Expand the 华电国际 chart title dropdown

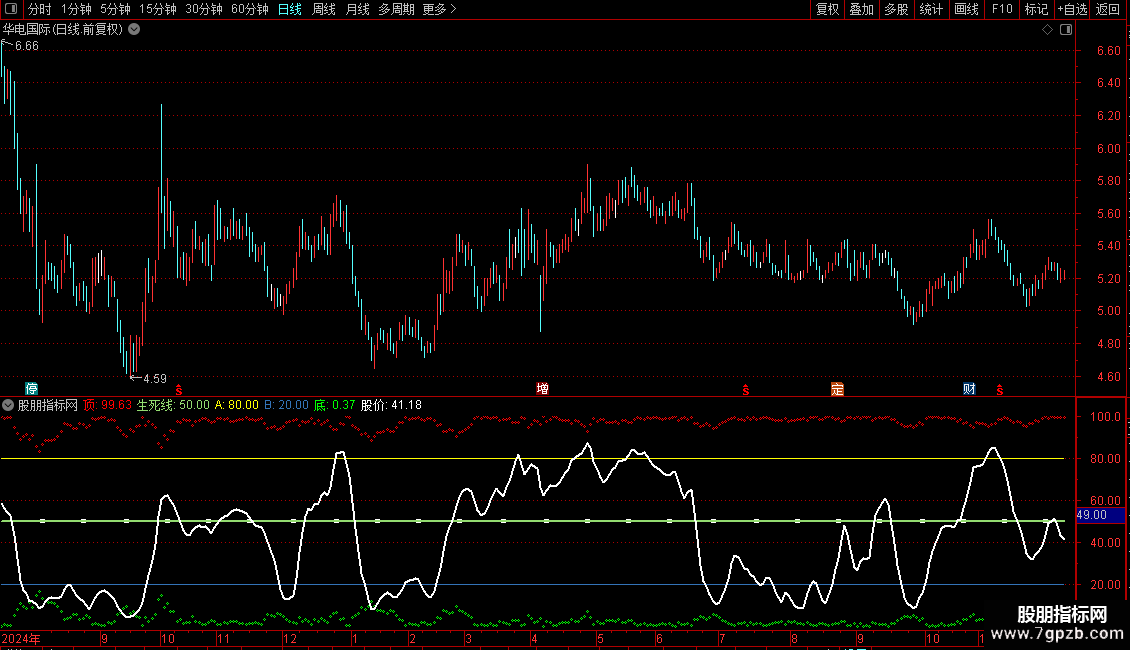(x=134, y=29)
